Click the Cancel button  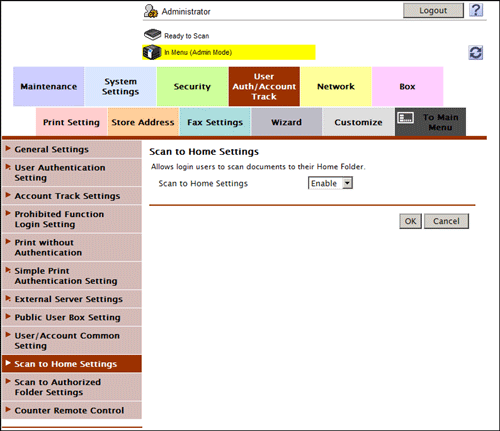click(446, 221)
